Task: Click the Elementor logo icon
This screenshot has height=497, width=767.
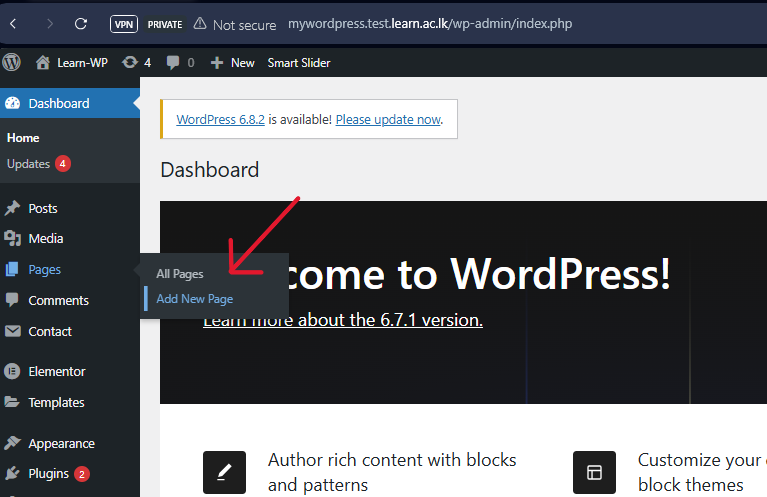Action: coord(12,371)
